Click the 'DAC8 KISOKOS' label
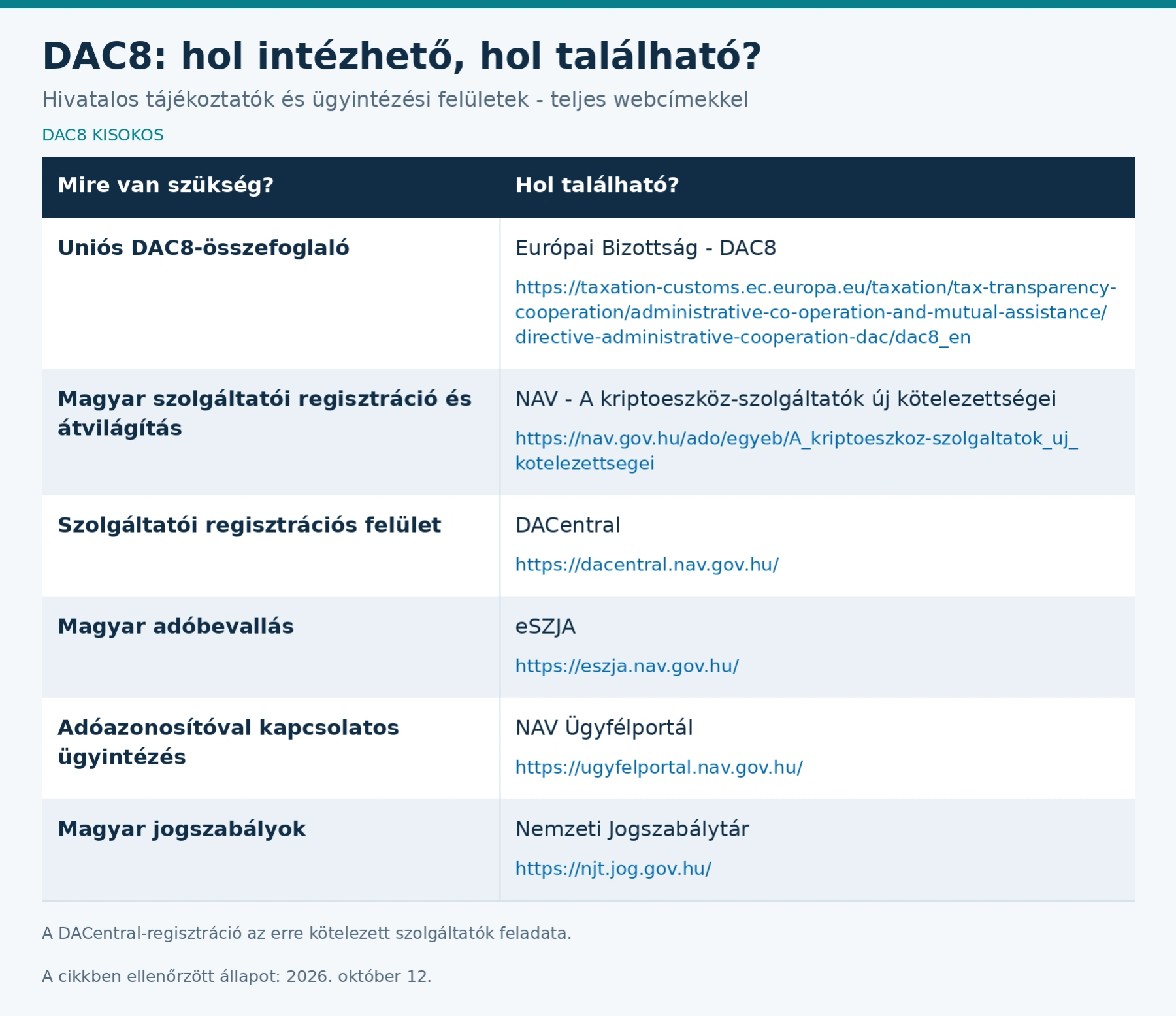This screenshot has height=1016, width=1176. point(103,135)
